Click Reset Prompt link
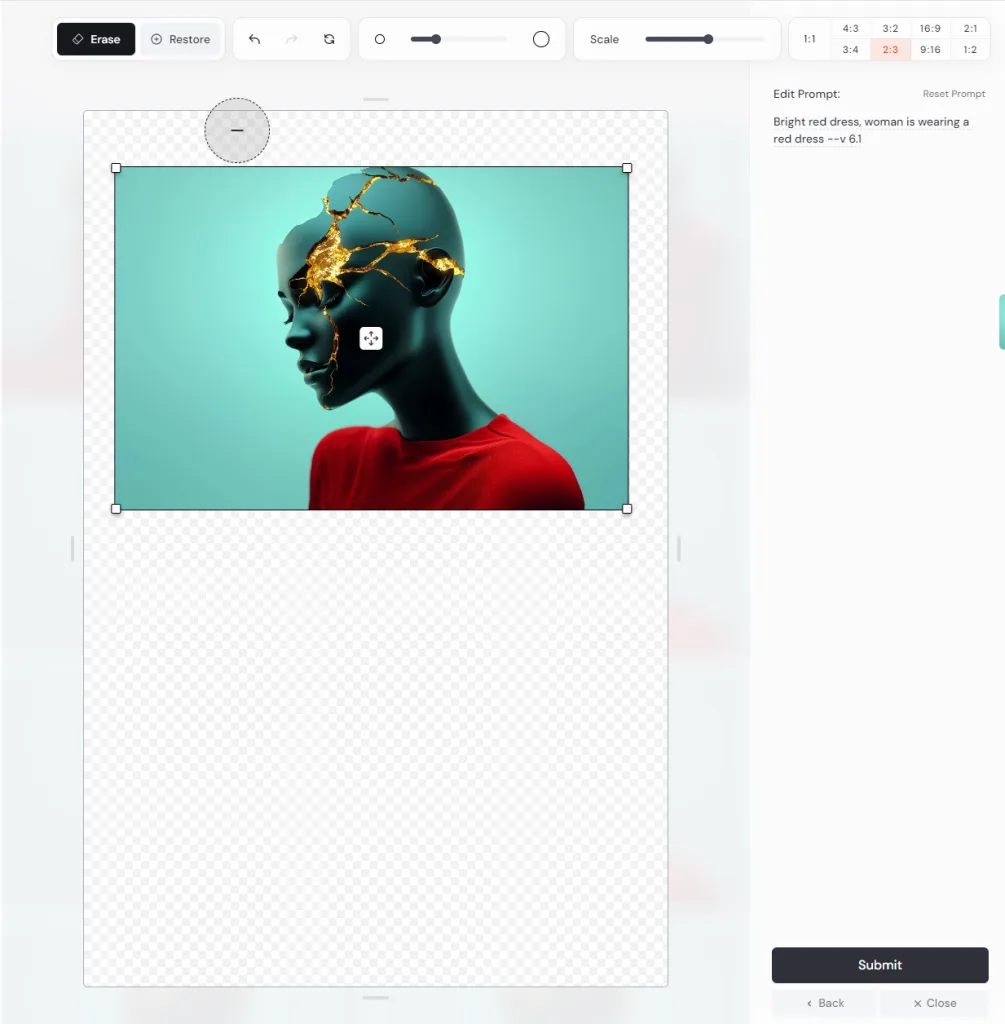Viewport: 1005px width, 1024px height. coord(953,94)
